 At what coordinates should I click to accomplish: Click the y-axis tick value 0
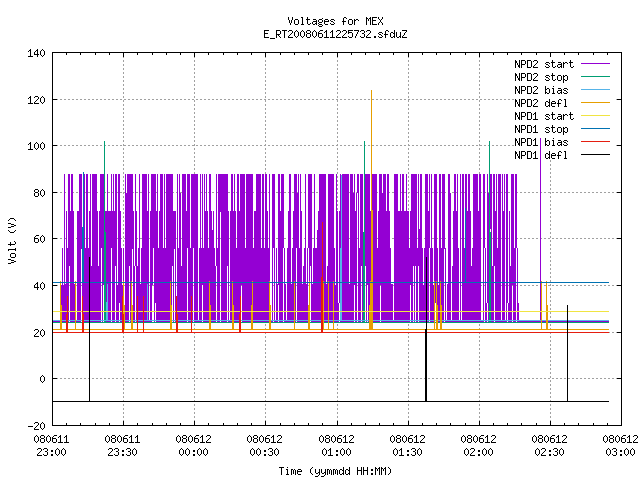tap(42, 379)
